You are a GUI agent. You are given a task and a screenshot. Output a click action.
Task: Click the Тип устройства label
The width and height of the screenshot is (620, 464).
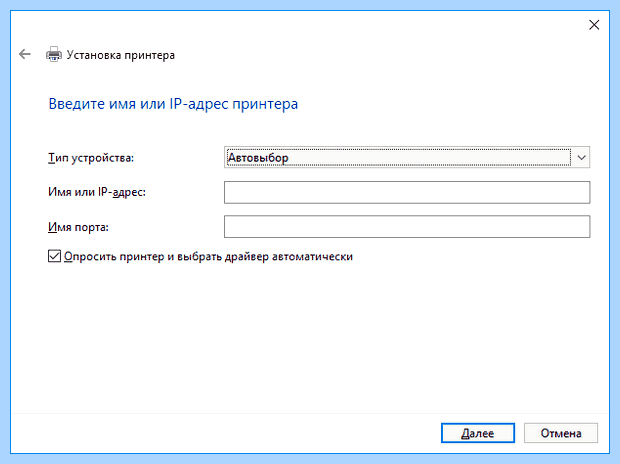[x=91, y=158]
